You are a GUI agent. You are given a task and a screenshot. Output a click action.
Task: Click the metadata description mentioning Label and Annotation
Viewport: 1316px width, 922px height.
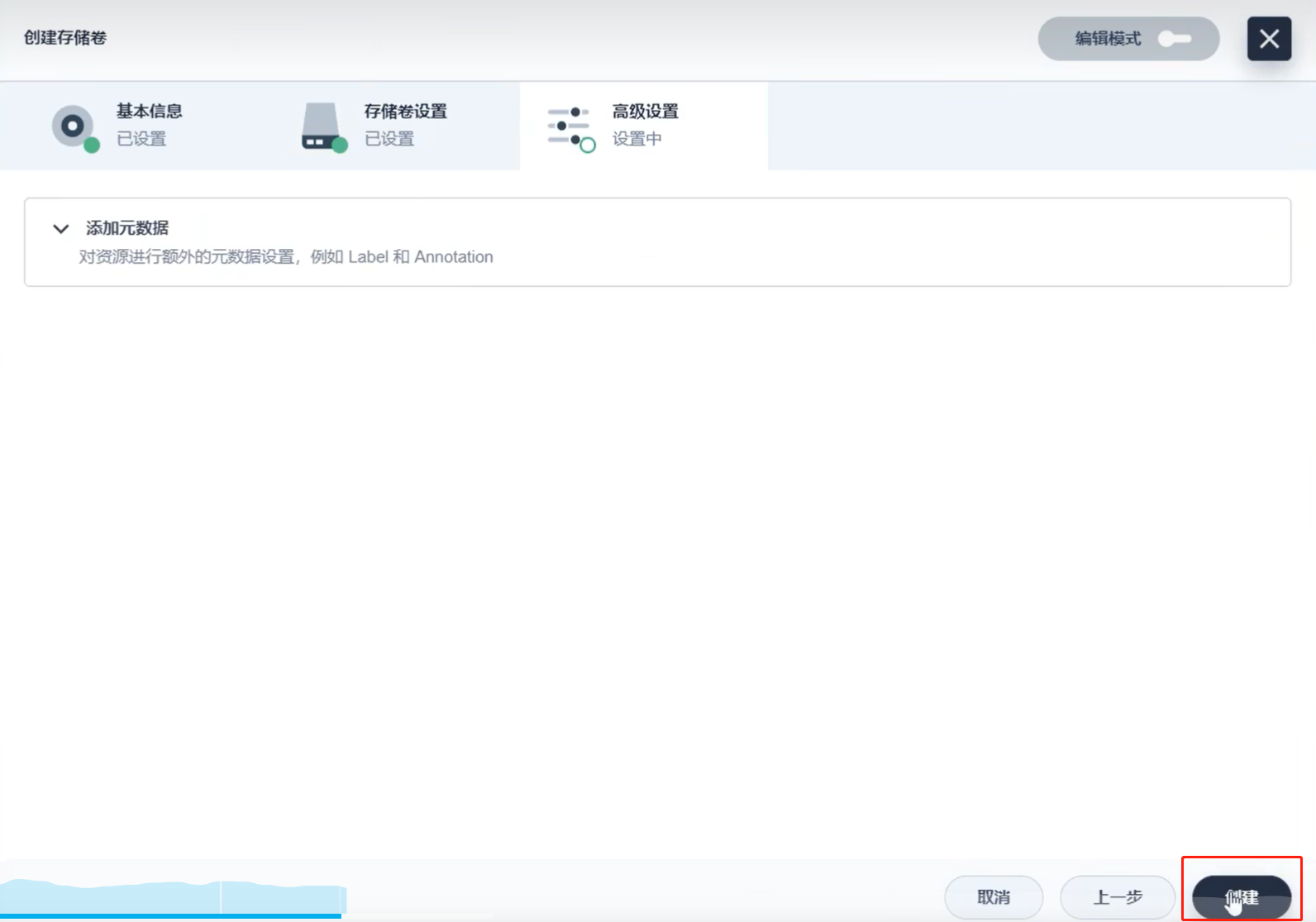coord(286,257)
